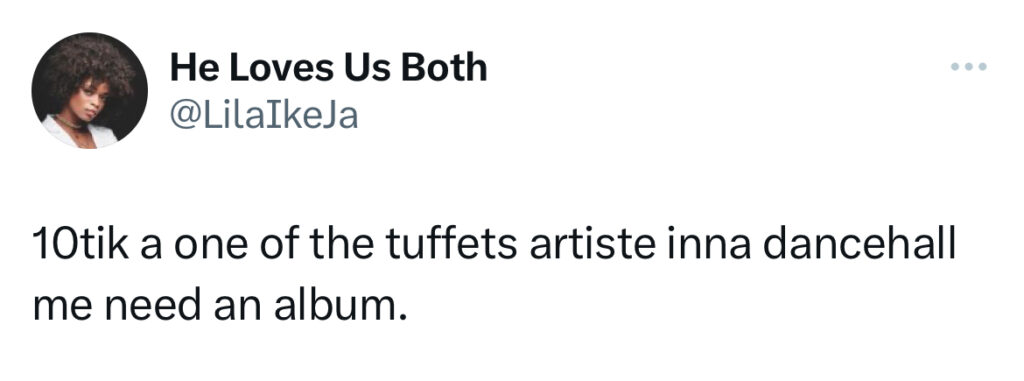This screenshot has width=1024, height=381.
Task: Open the He Loves Us Both profile name
Action: pos(328,68)
